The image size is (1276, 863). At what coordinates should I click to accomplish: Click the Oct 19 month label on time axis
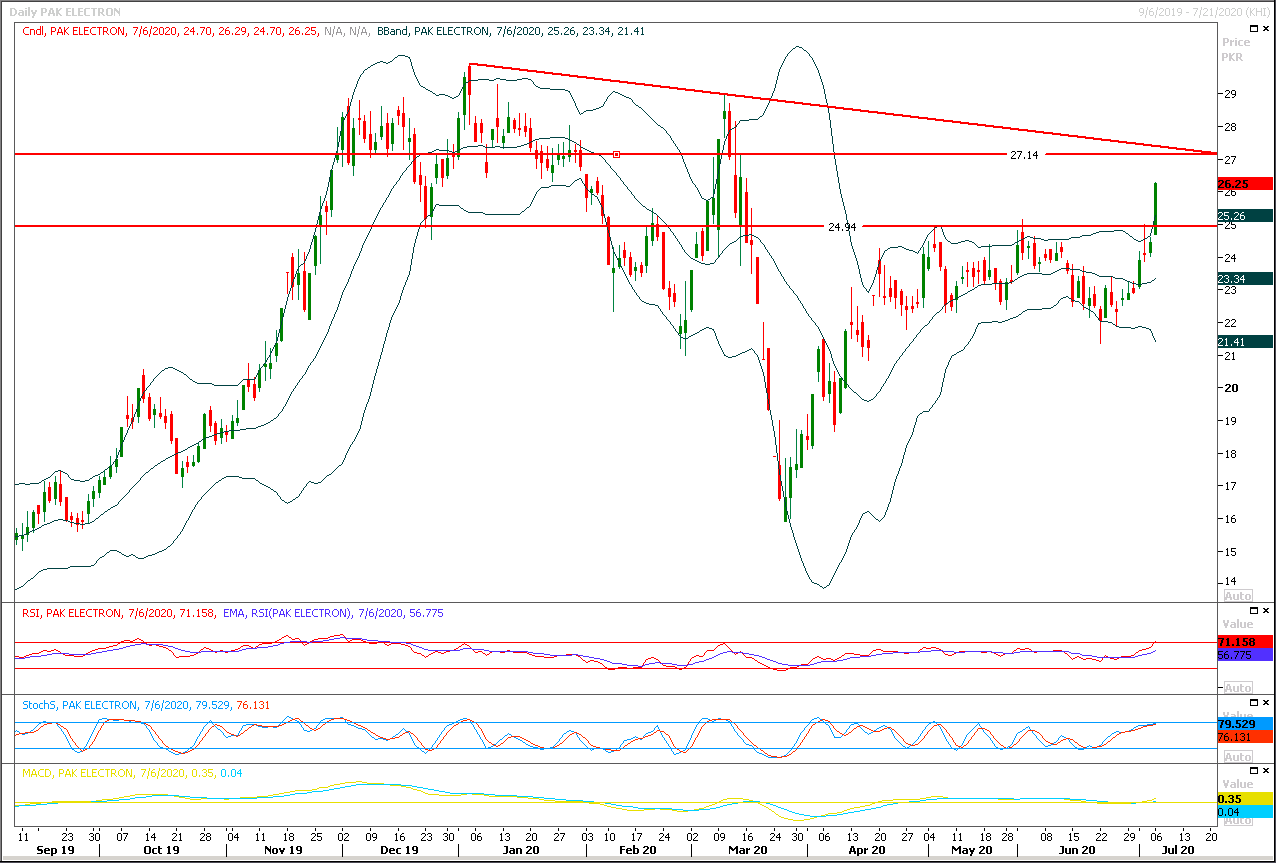162,851
